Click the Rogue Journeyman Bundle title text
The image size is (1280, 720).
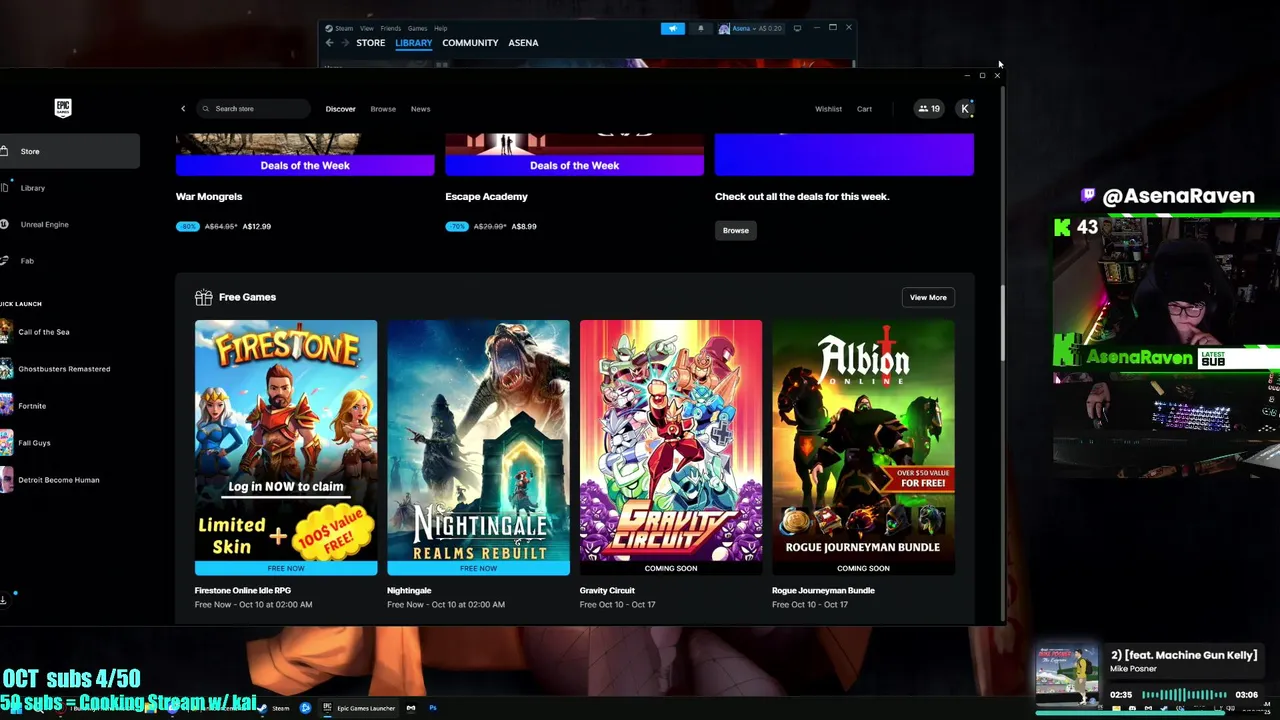click(823, 591)
